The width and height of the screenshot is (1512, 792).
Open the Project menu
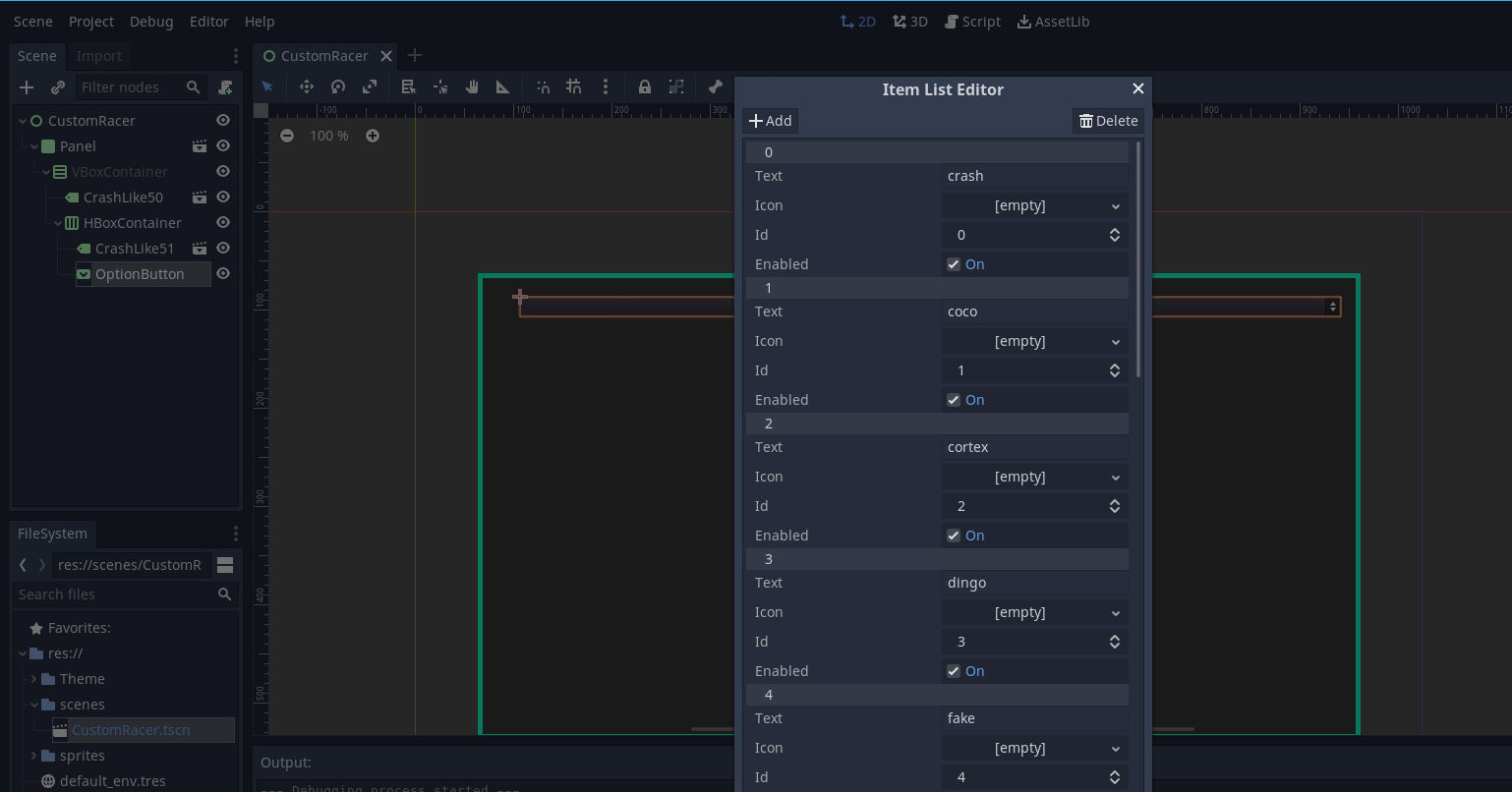click(90, 21)
